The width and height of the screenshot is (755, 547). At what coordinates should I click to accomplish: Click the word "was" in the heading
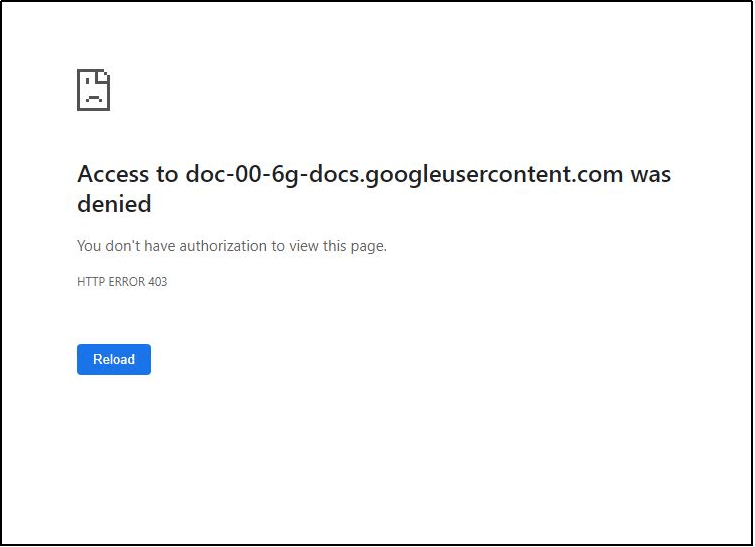click(650, 174)
